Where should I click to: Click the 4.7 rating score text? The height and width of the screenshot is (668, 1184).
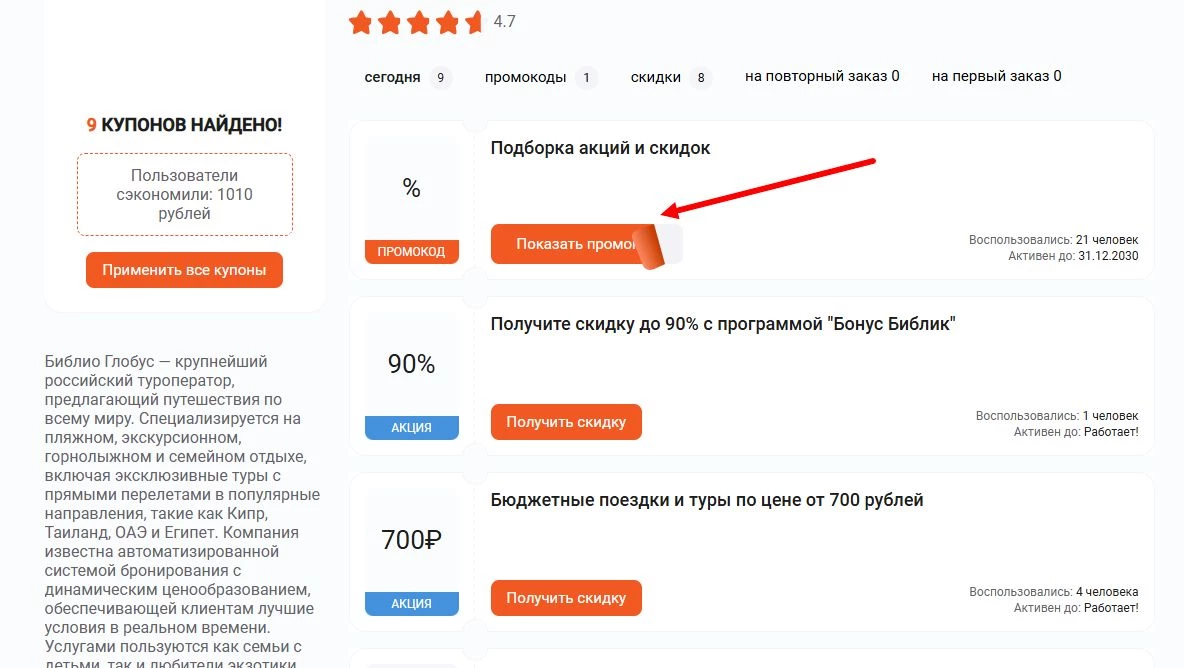coord(502,21)
